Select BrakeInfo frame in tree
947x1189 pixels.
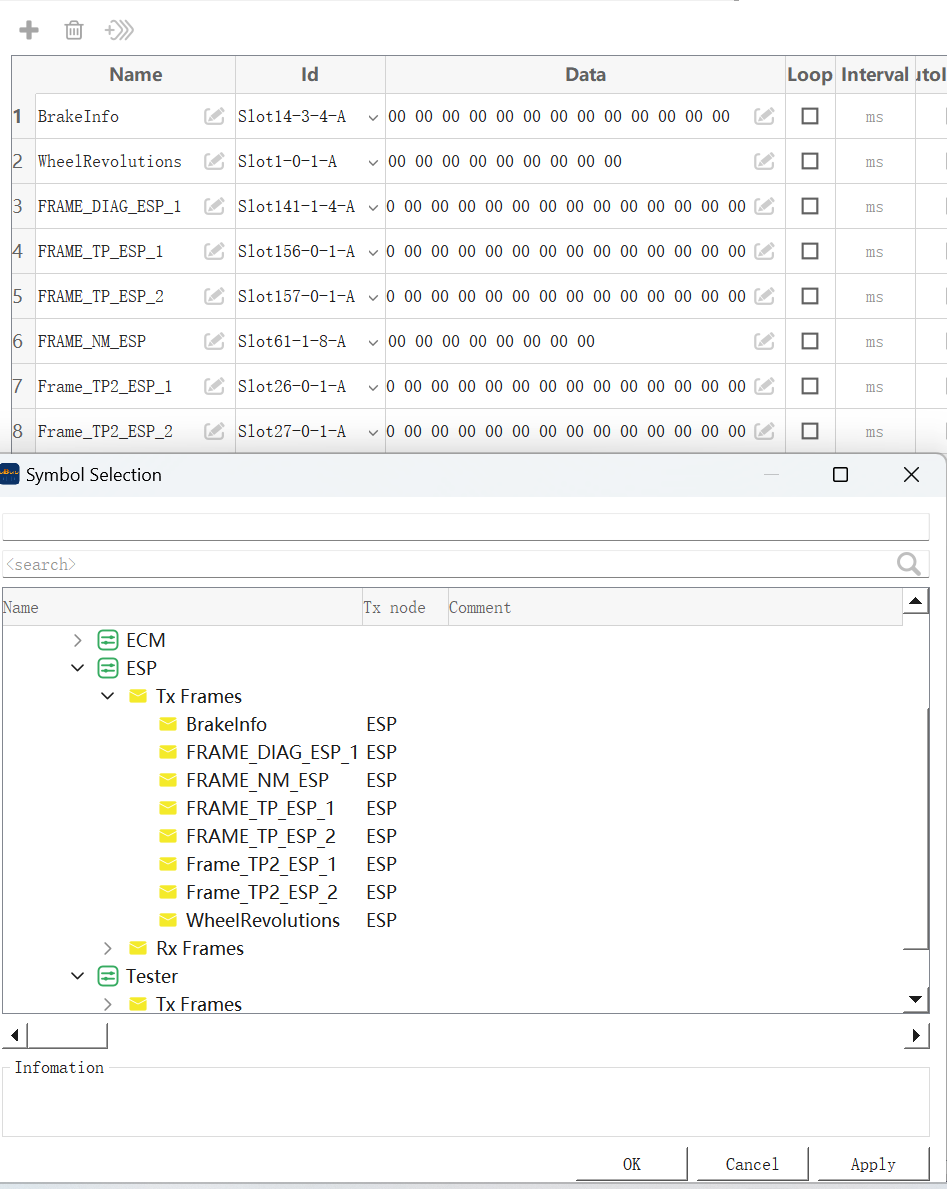click(x=226, y=724)
